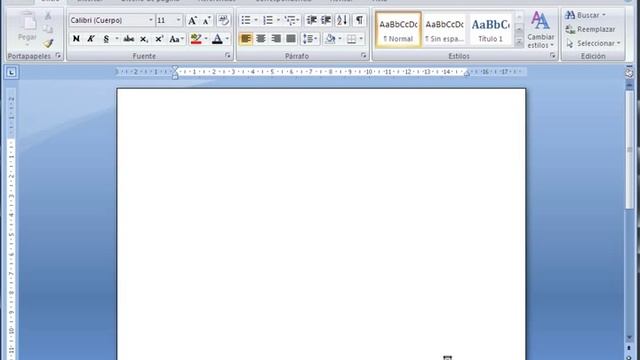
Task: Open the Párrafo dialog launcher
Action: (364, 56)
